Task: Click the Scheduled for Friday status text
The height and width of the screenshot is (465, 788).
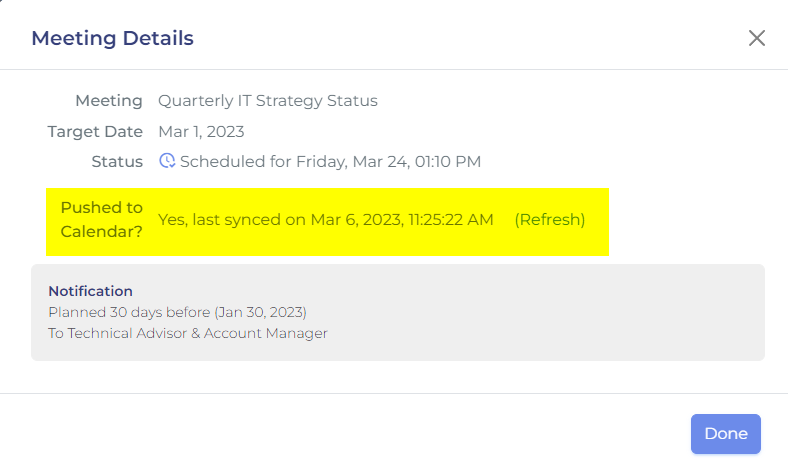Action: coord(330,161)
